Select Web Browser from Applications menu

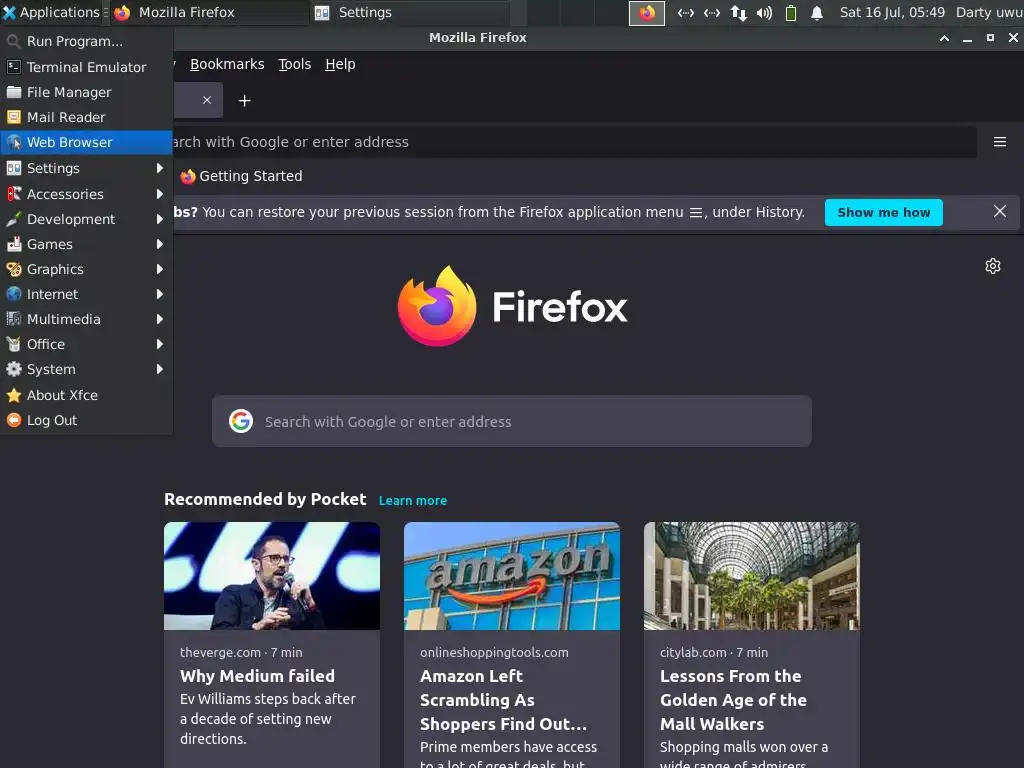(86, 142)
